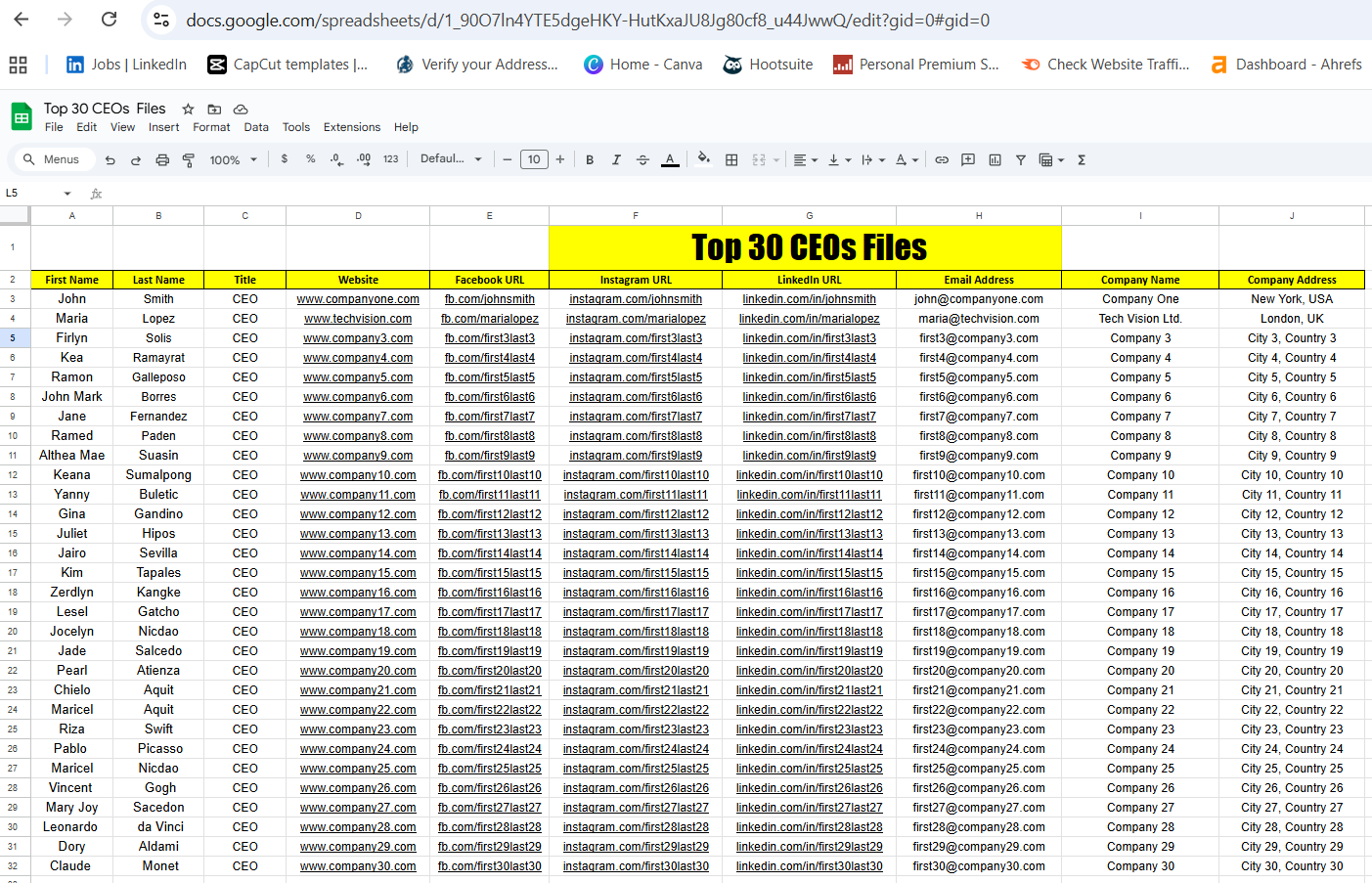1372x883 pixels.
Task: Star the Top 30 CEOs Files document
Action: pyautogui.click(x=188, y=109)
